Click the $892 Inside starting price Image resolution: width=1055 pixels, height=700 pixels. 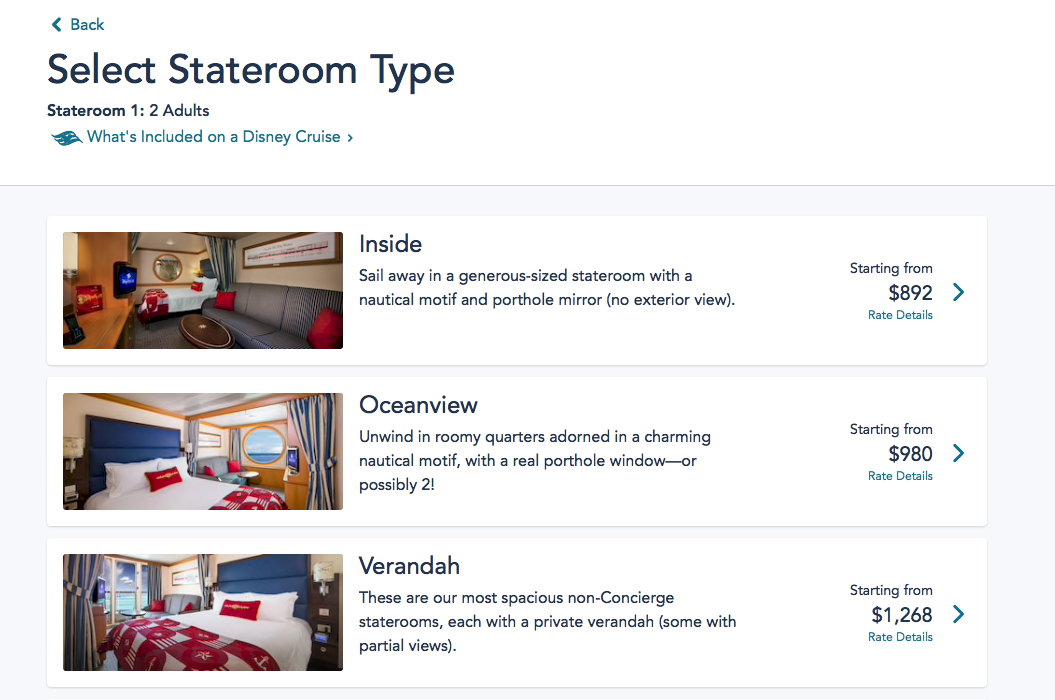(910, 292)
